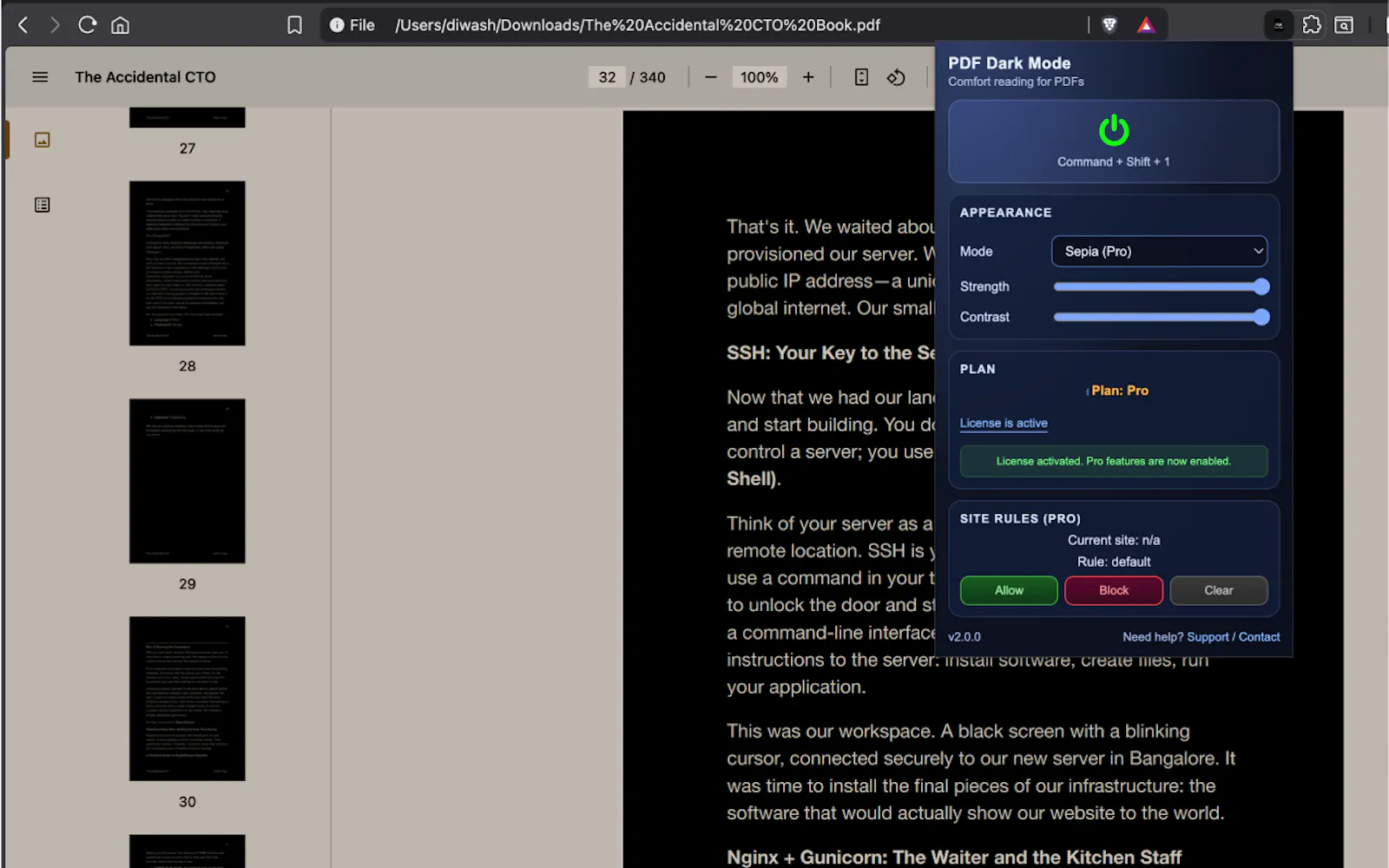Rotate the PDF counterclockwise
1389x868 pixels.
[x=896, y=77]
